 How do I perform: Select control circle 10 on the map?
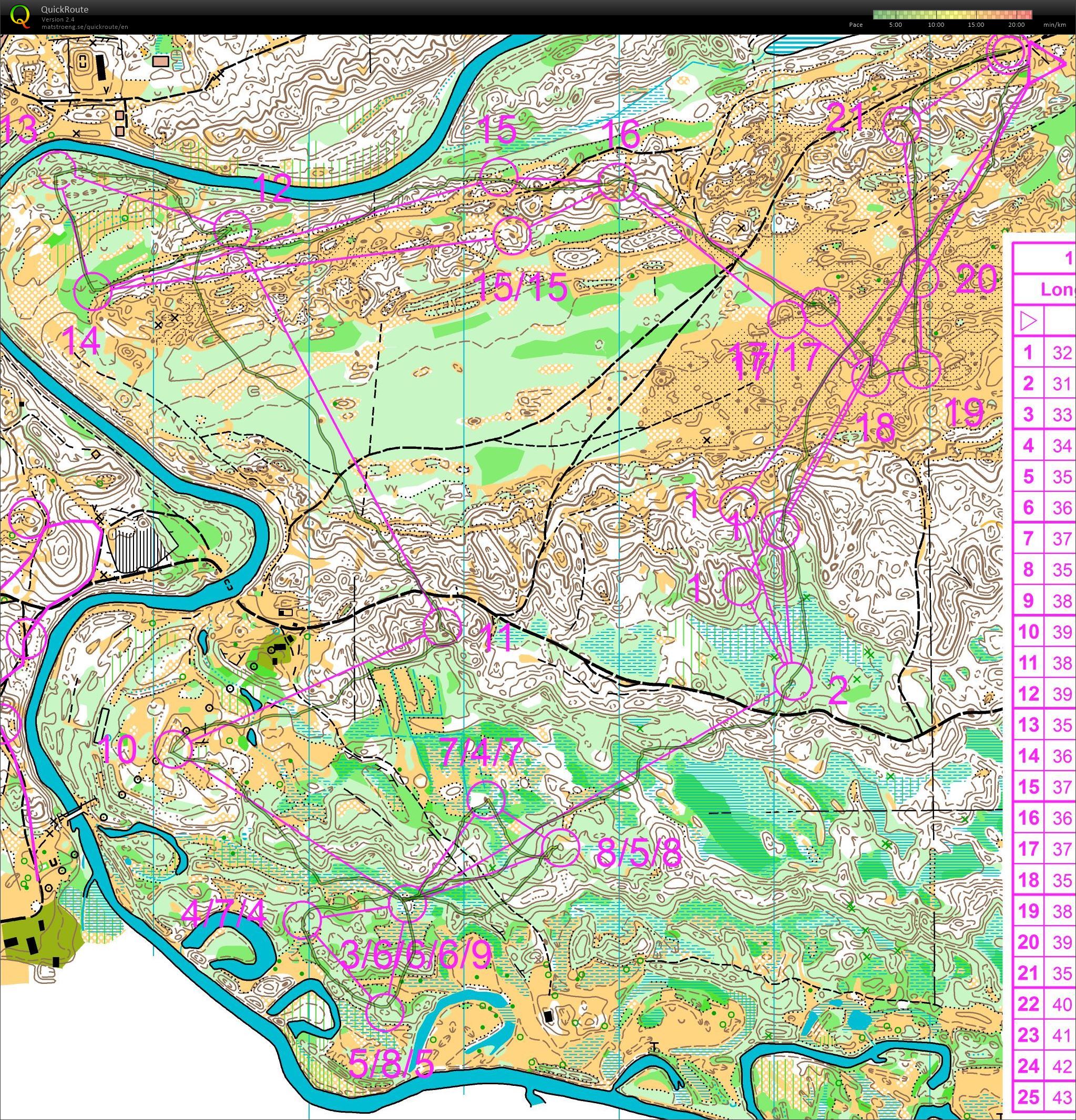[173, 748]
